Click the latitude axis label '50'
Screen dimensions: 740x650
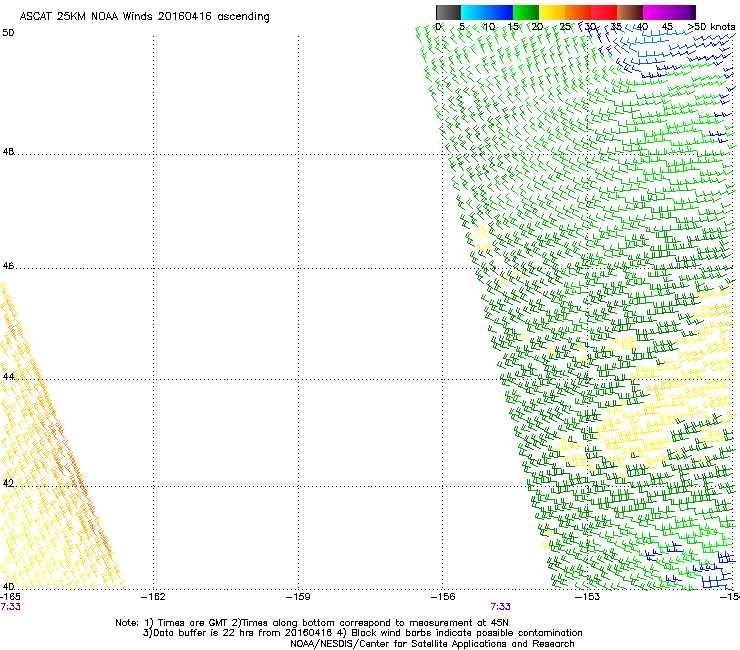tap(8, 33)
